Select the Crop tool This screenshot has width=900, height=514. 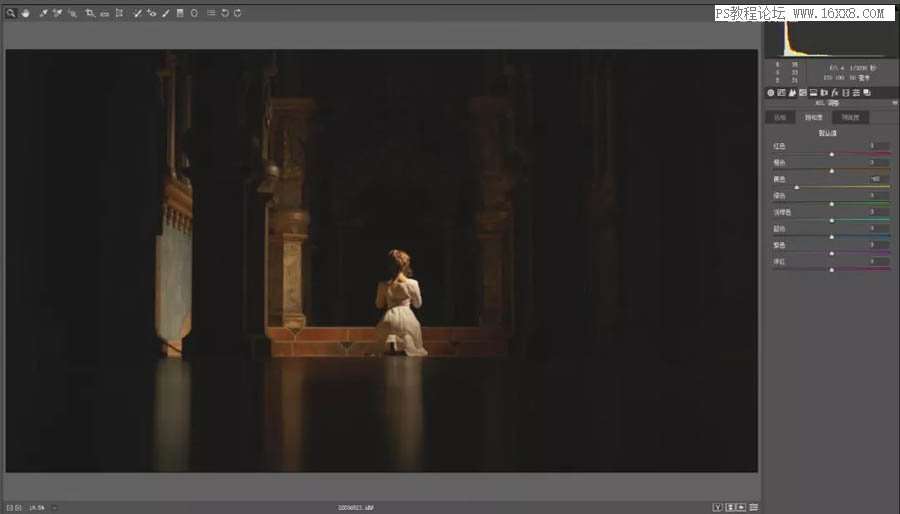click(x=90, y=13)
